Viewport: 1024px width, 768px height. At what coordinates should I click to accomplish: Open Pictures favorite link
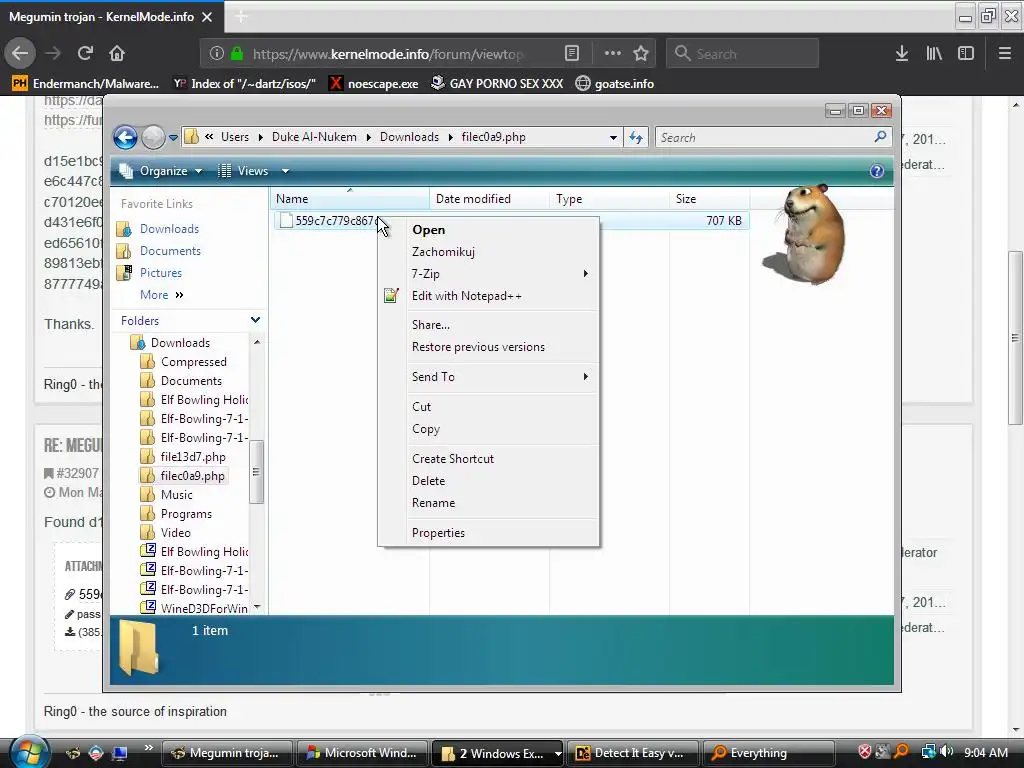[x=161, y=273]
